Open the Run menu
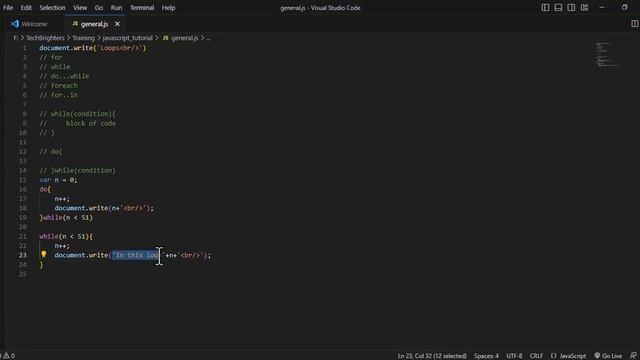The height and width of the screenshot is (360, 640). [116, 8]
